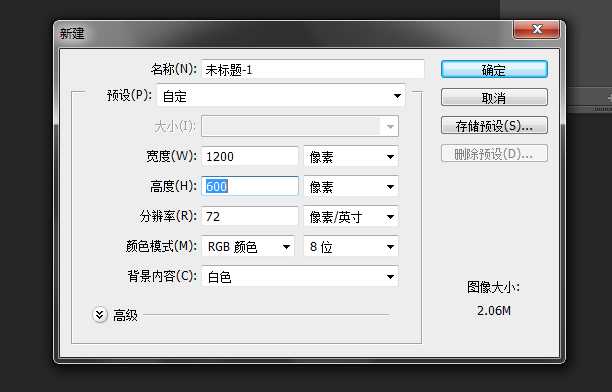
Task: Open the 宽度 unit dropdown 像素
Action: coord(351,157)
